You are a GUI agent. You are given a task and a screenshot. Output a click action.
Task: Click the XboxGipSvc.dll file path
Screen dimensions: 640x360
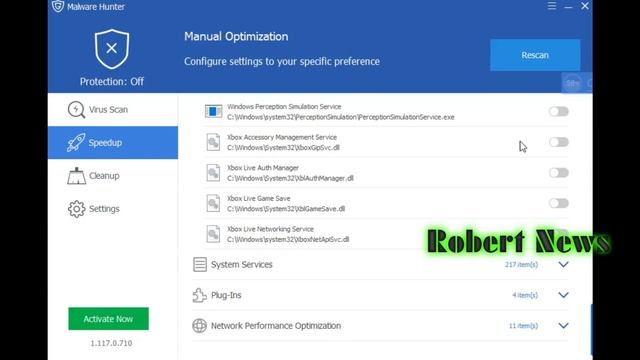(283, 148)
